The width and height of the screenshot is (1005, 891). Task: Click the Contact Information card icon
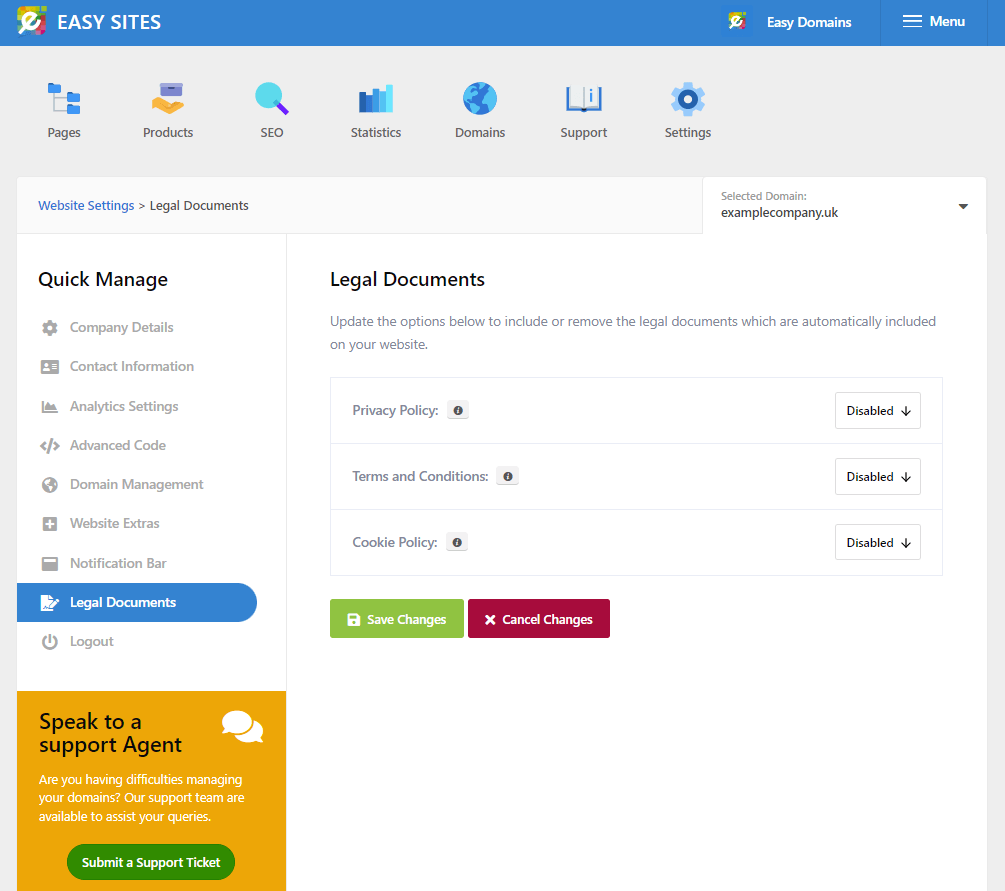50,367
